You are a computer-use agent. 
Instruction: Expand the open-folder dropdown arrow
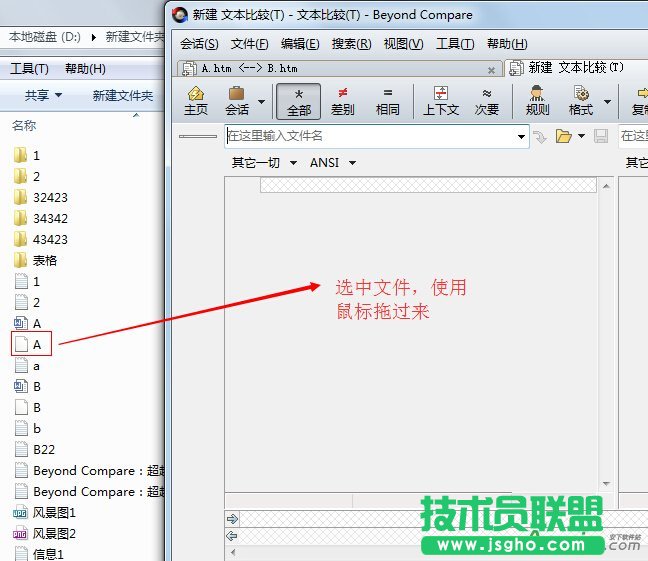click(x=581, y=136)
